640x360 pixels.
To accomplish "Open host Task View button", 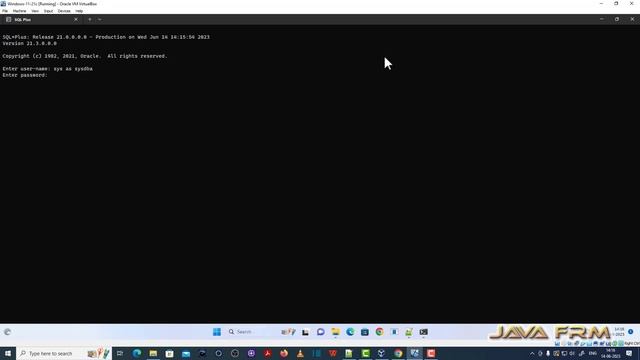I will (x=120, y=353).
